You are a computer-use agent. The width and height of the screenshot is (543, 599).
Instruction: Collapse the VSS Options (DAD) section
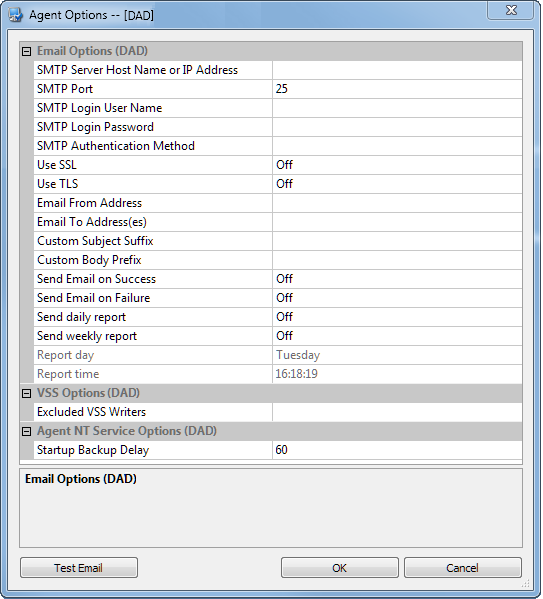tap(26, 393)
